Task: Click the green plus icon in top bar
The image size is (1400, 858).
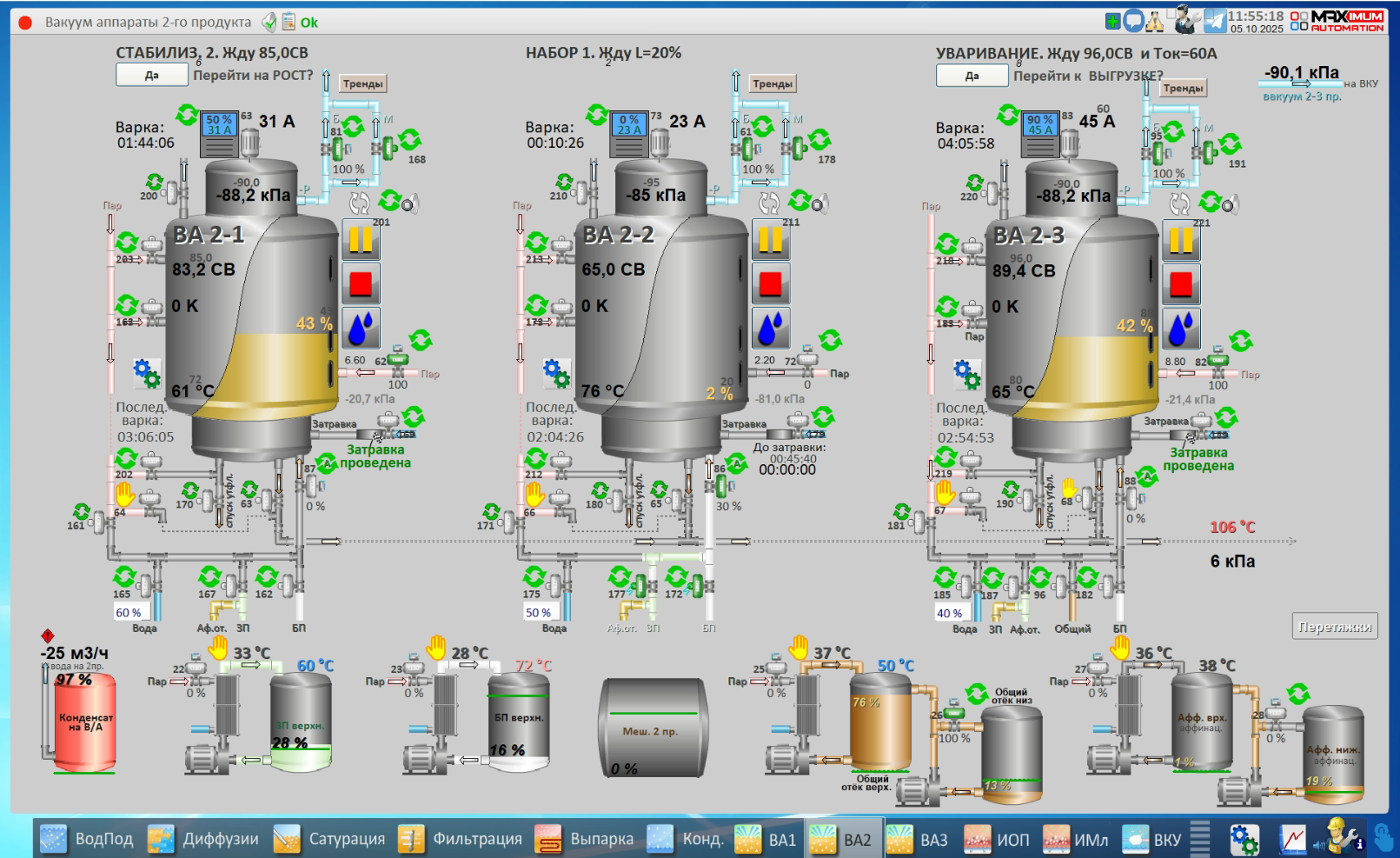Action: 1113,21
